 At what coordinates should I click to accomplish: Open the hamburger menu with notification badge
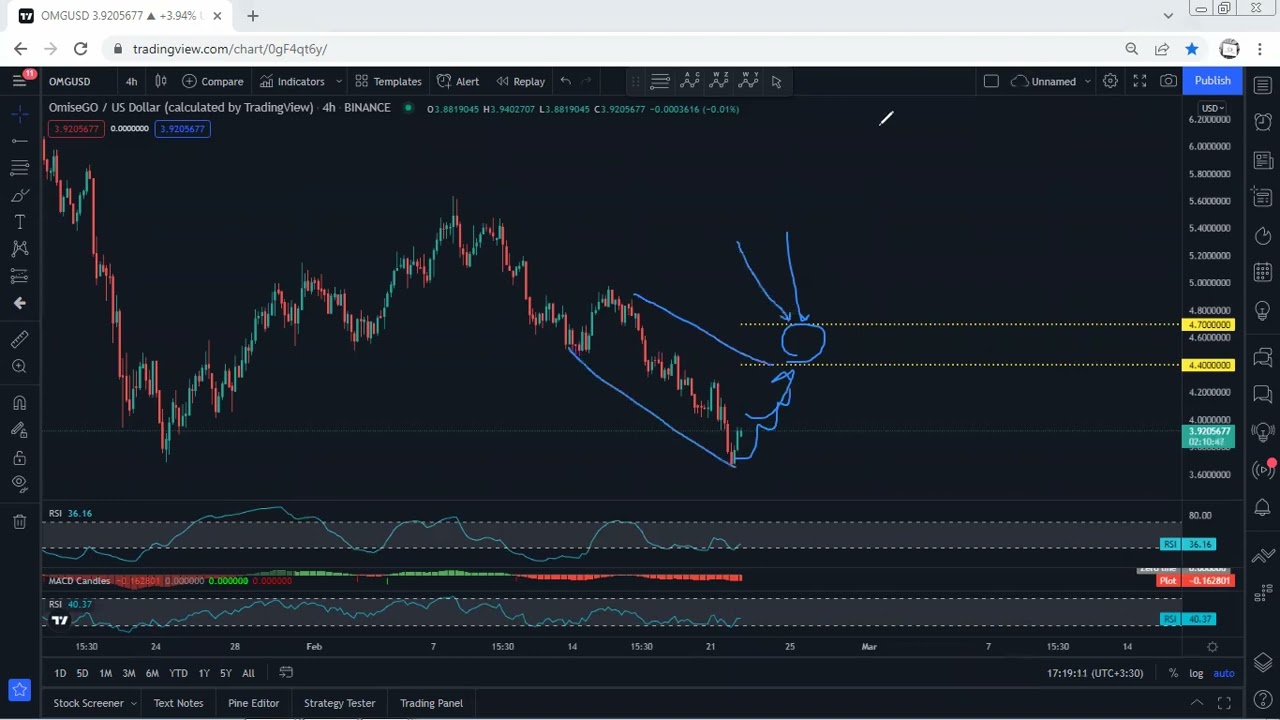pos(19,81)
